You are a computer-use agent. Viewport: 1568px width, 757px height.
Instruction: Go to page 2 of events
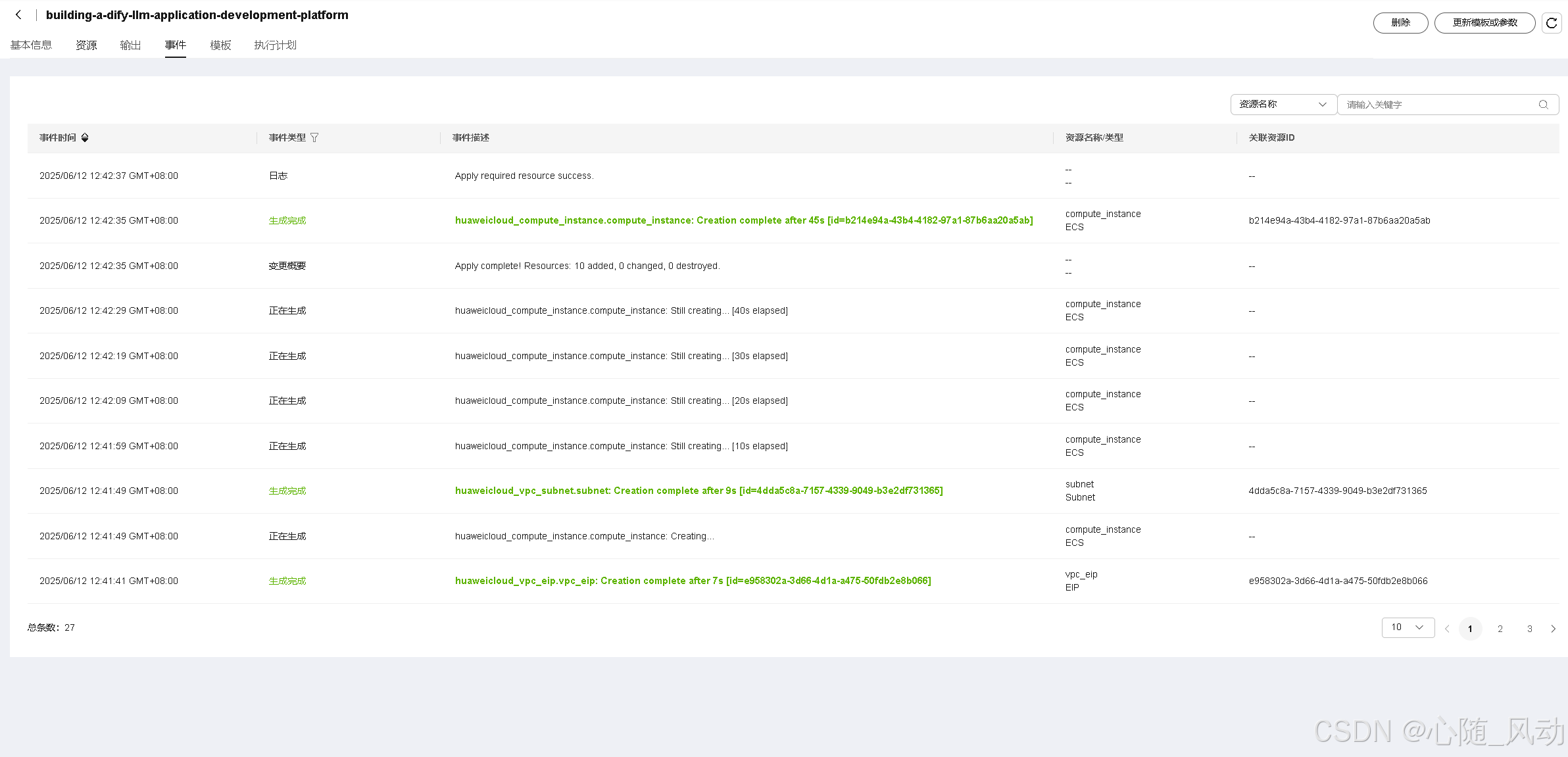click(1500, 629)
